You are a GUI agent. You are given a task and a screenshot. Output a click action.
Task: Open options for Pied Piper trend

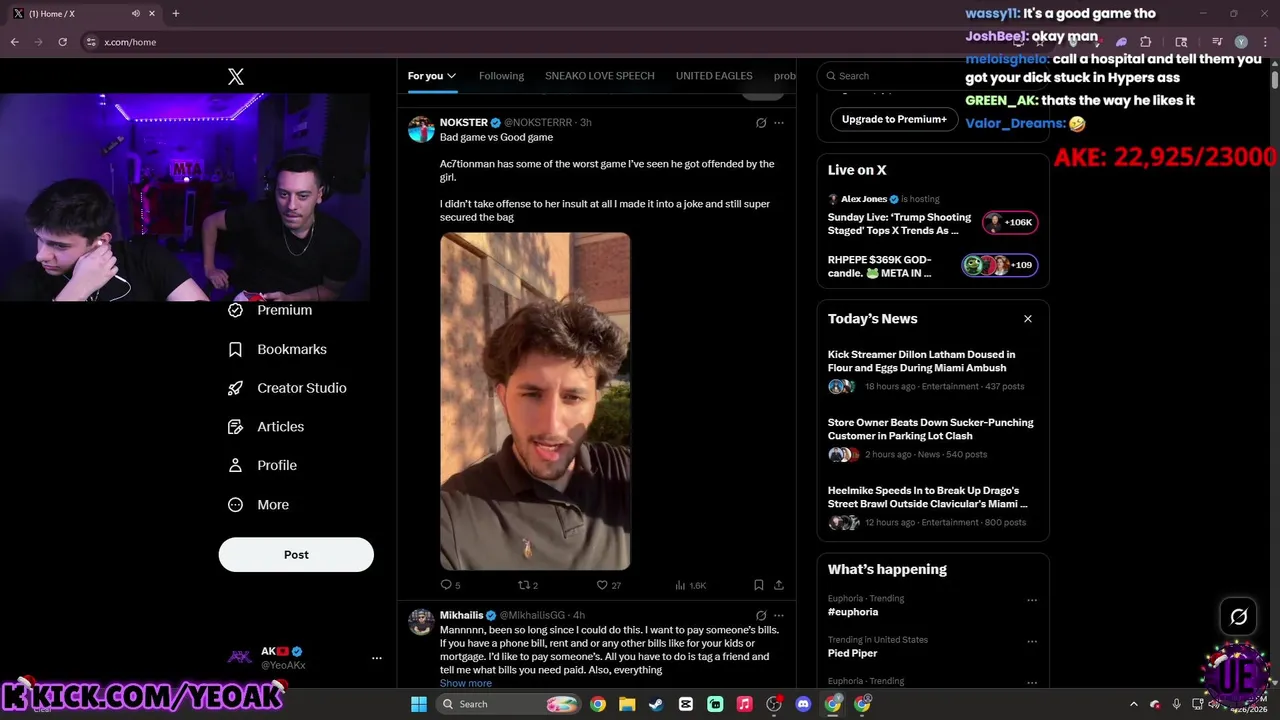coord(1032,642)
